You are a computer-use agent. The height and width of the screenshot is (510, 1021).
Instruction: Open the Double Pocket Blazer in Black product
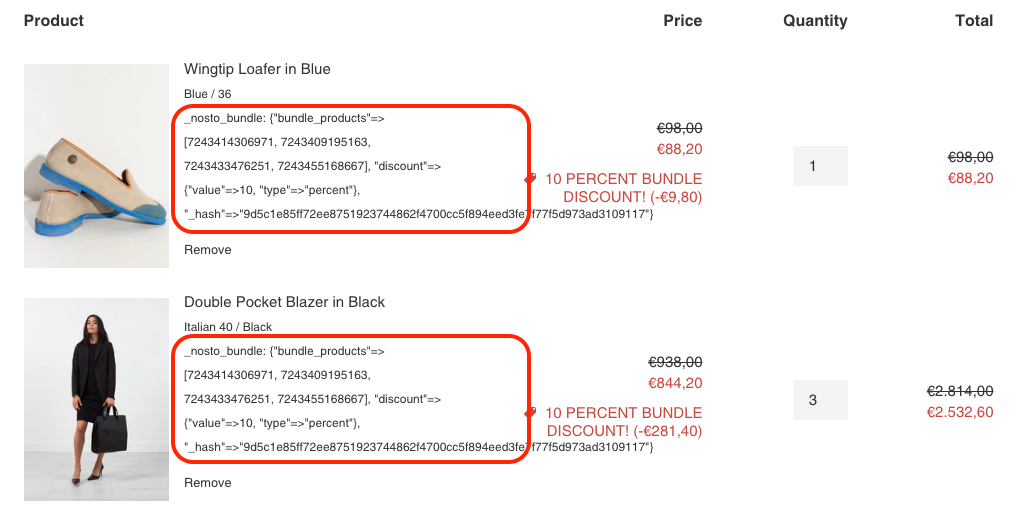click(x=284, y=302)
